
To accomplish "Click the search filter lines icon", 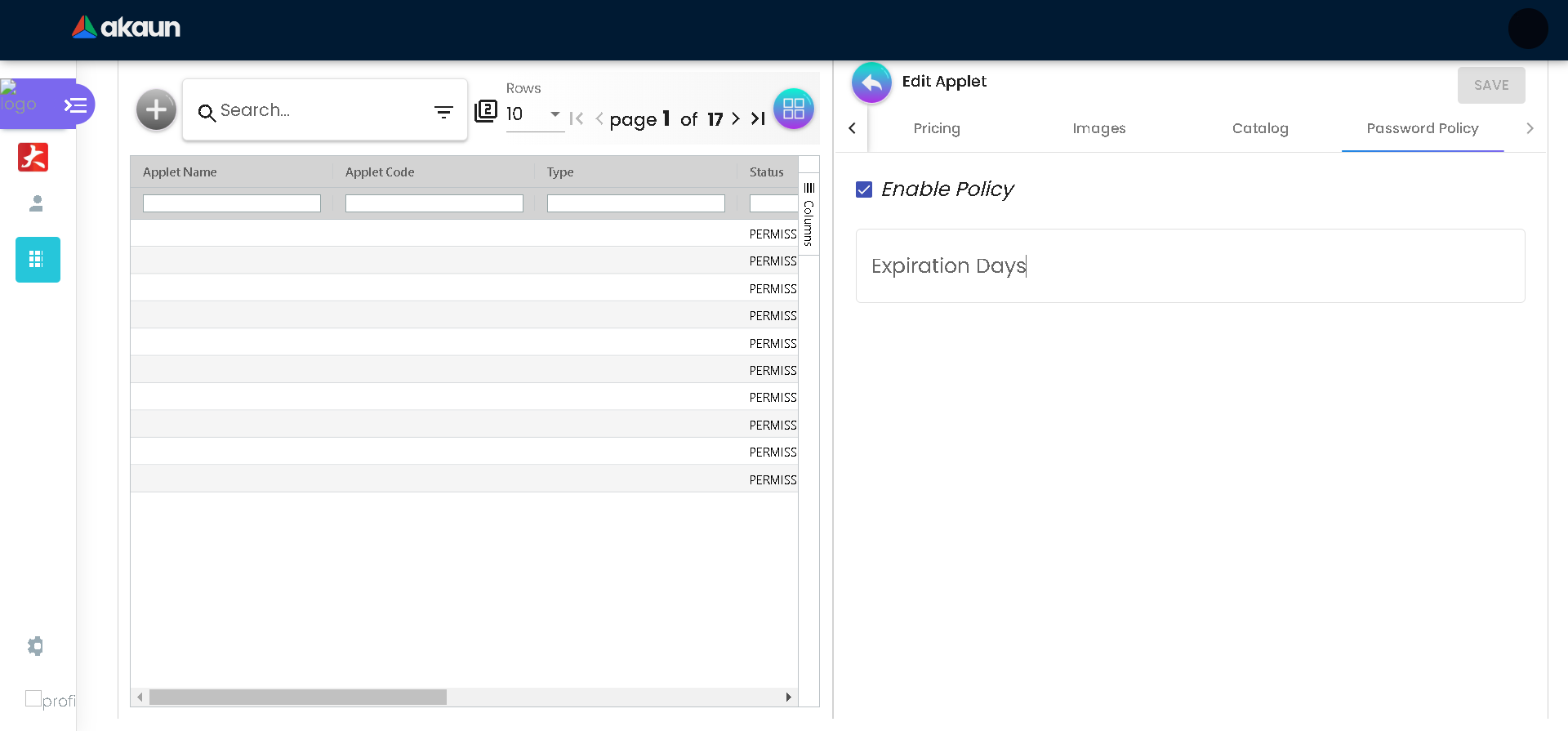I will click(443, 112).
